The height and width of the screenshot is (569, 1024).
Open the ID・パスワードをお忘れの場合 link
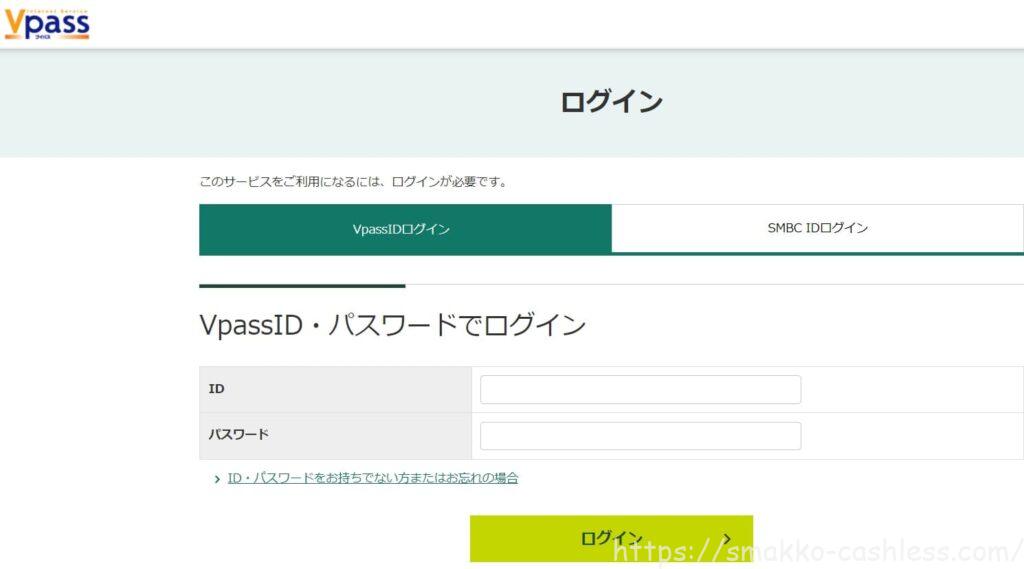coord(372,478)
